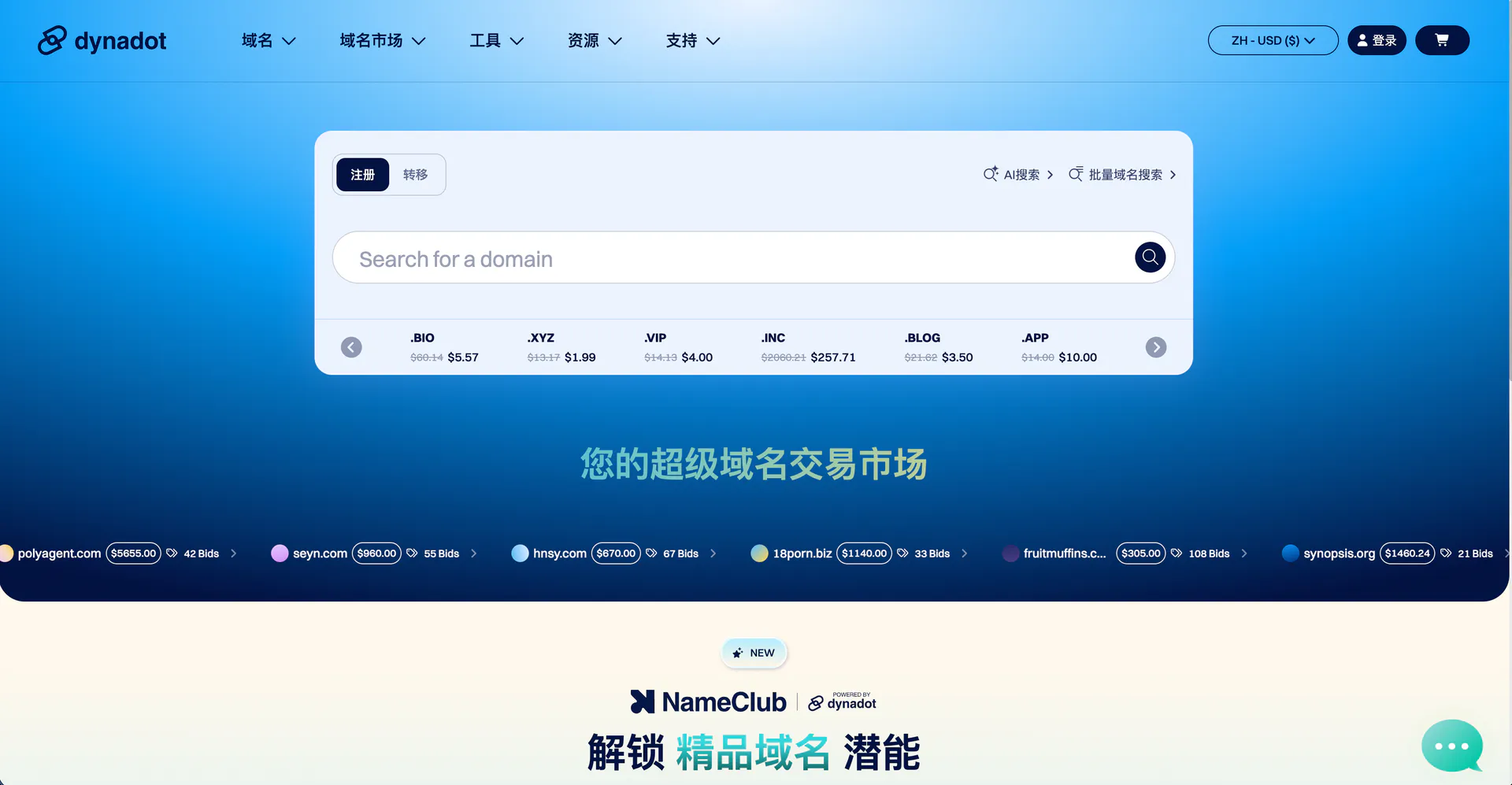
Task: Click the Dynadot logo icon
Action: pos(52,40)
